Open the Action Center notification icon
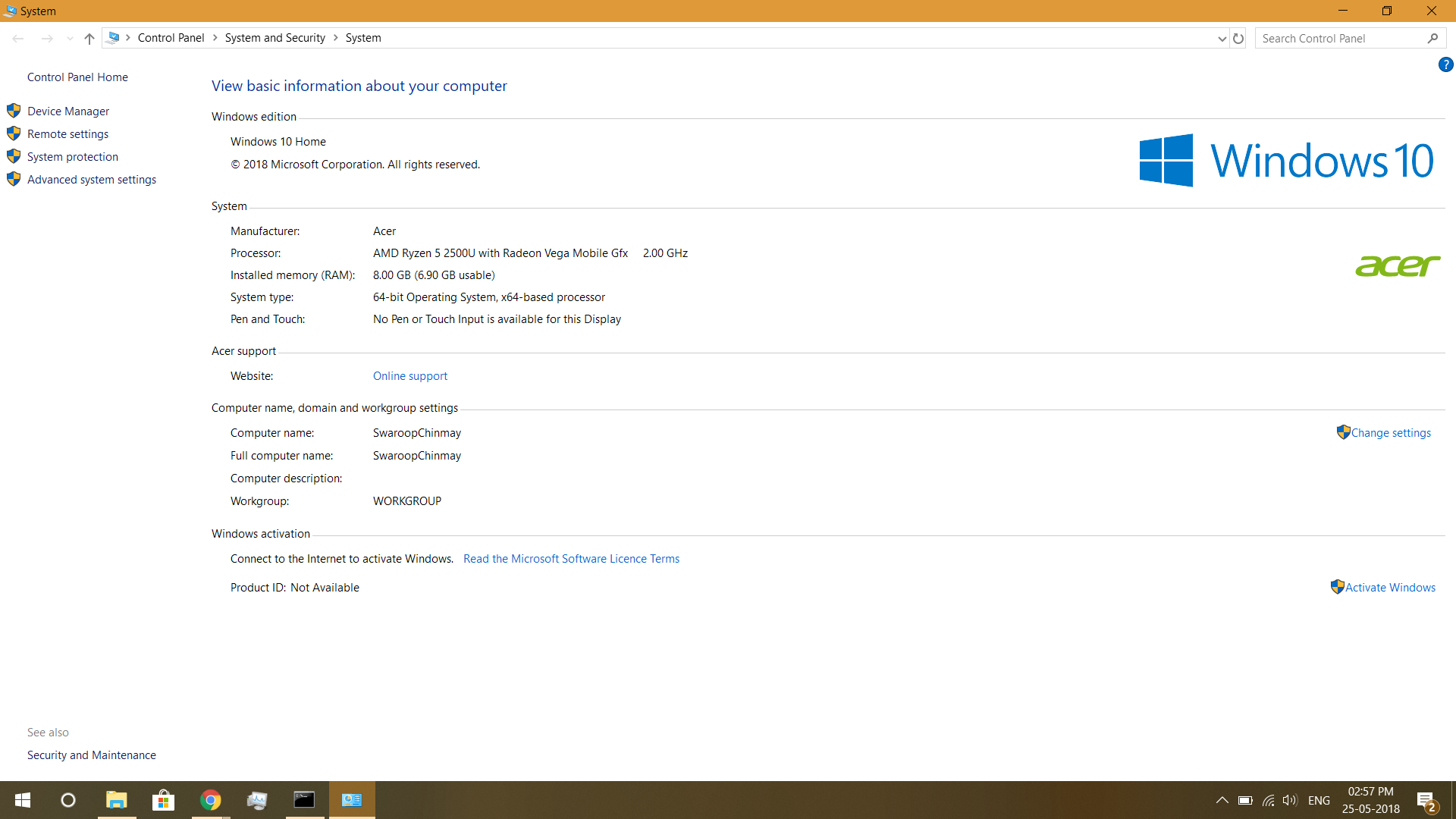Image resolution: width=1456 pixels, height=819 pixels. [x=1426, y=800]
